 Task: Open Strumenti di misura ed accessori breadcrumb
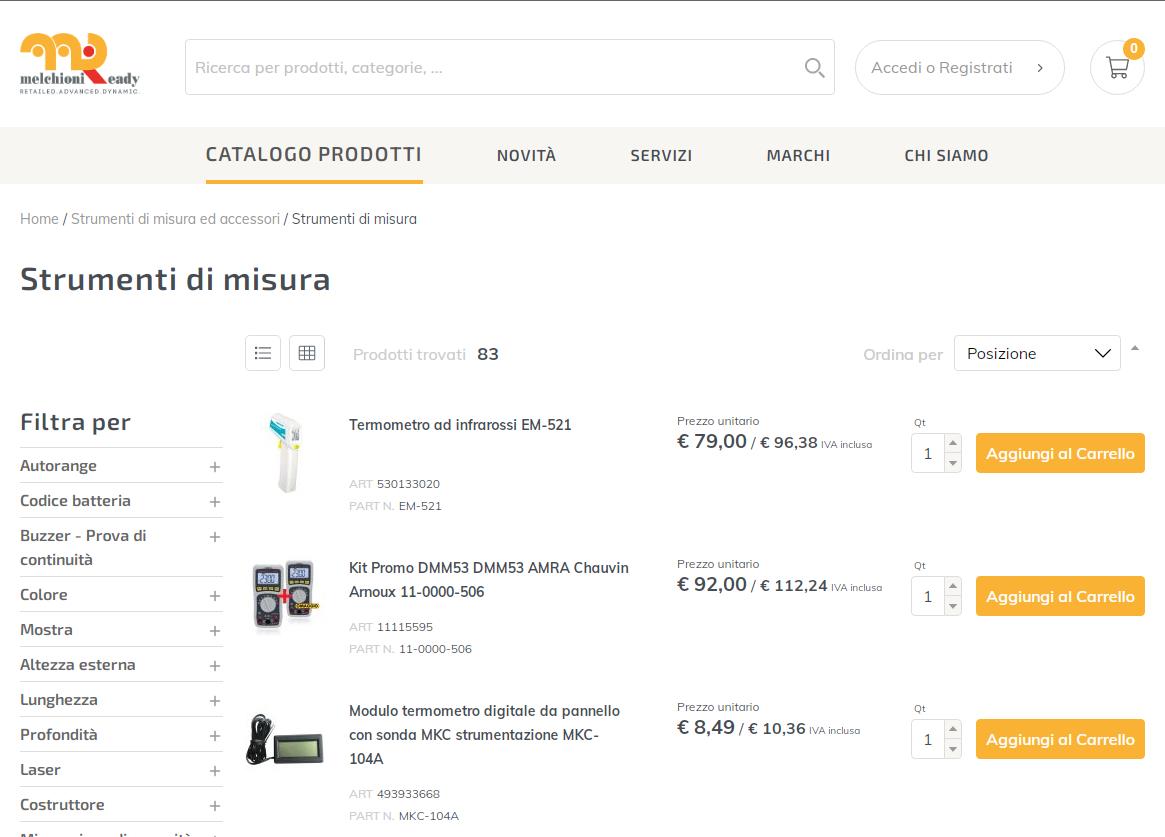click(175, 219)
